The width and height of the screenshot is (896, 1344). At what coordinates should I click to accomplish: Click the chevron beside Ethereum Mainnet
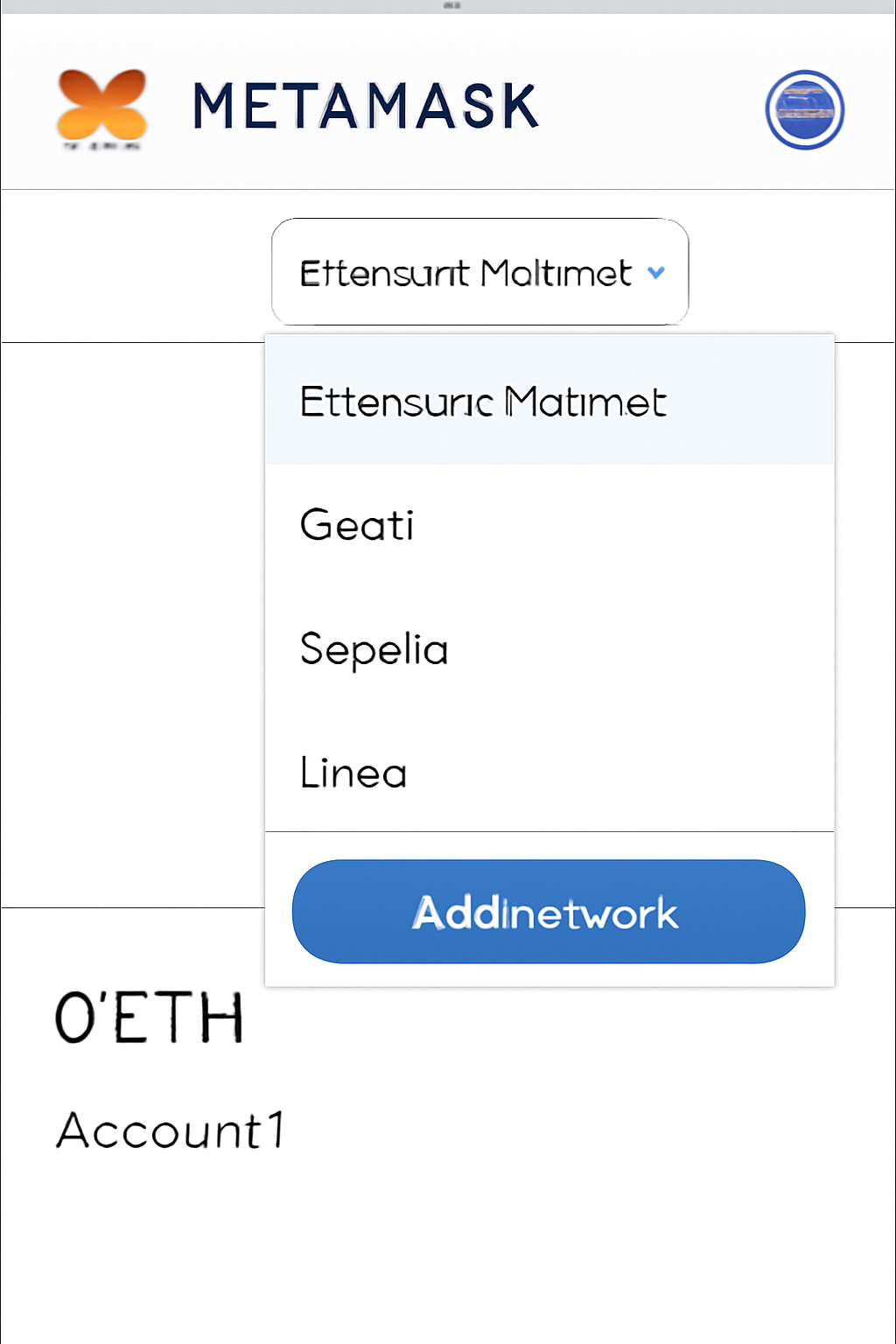655,273
